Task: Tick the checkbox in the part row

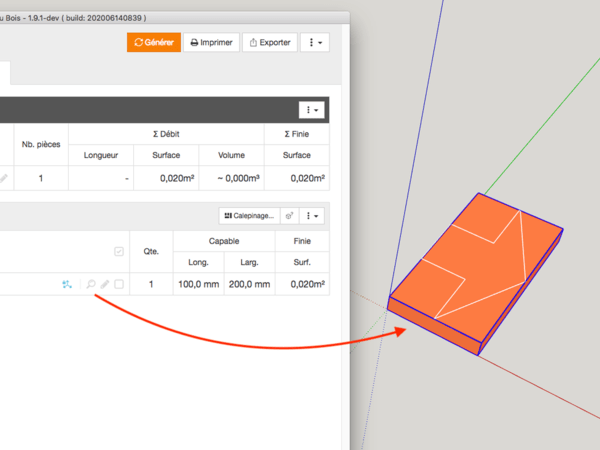Action: click(119, 285)
